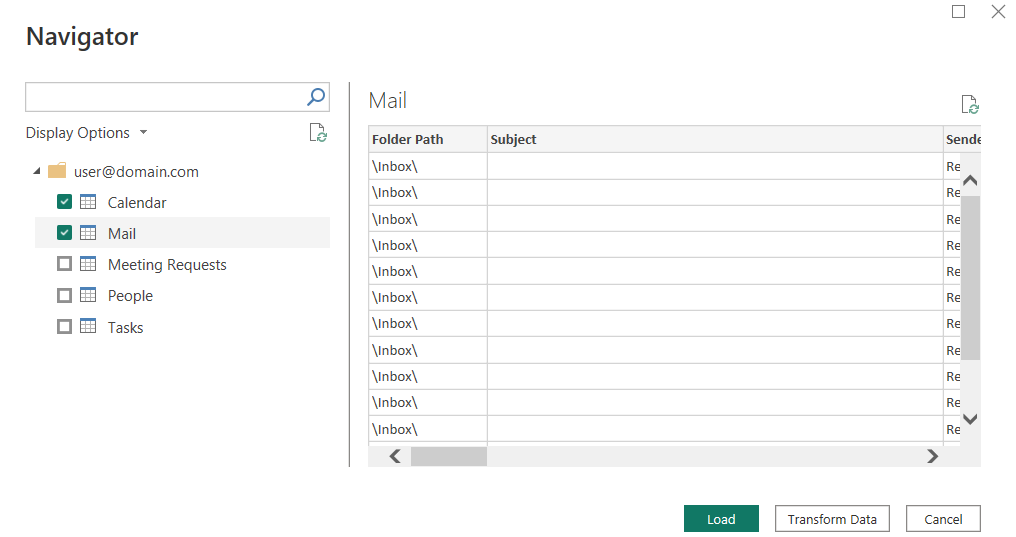Click the user@domain.com folder icon
Screen dimensions: 1016x537
(x=57, y=171)
